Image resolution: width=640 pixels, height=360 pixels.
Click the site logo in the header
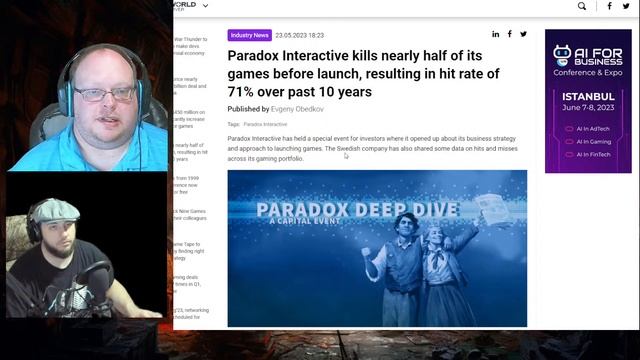click(185, 6)
